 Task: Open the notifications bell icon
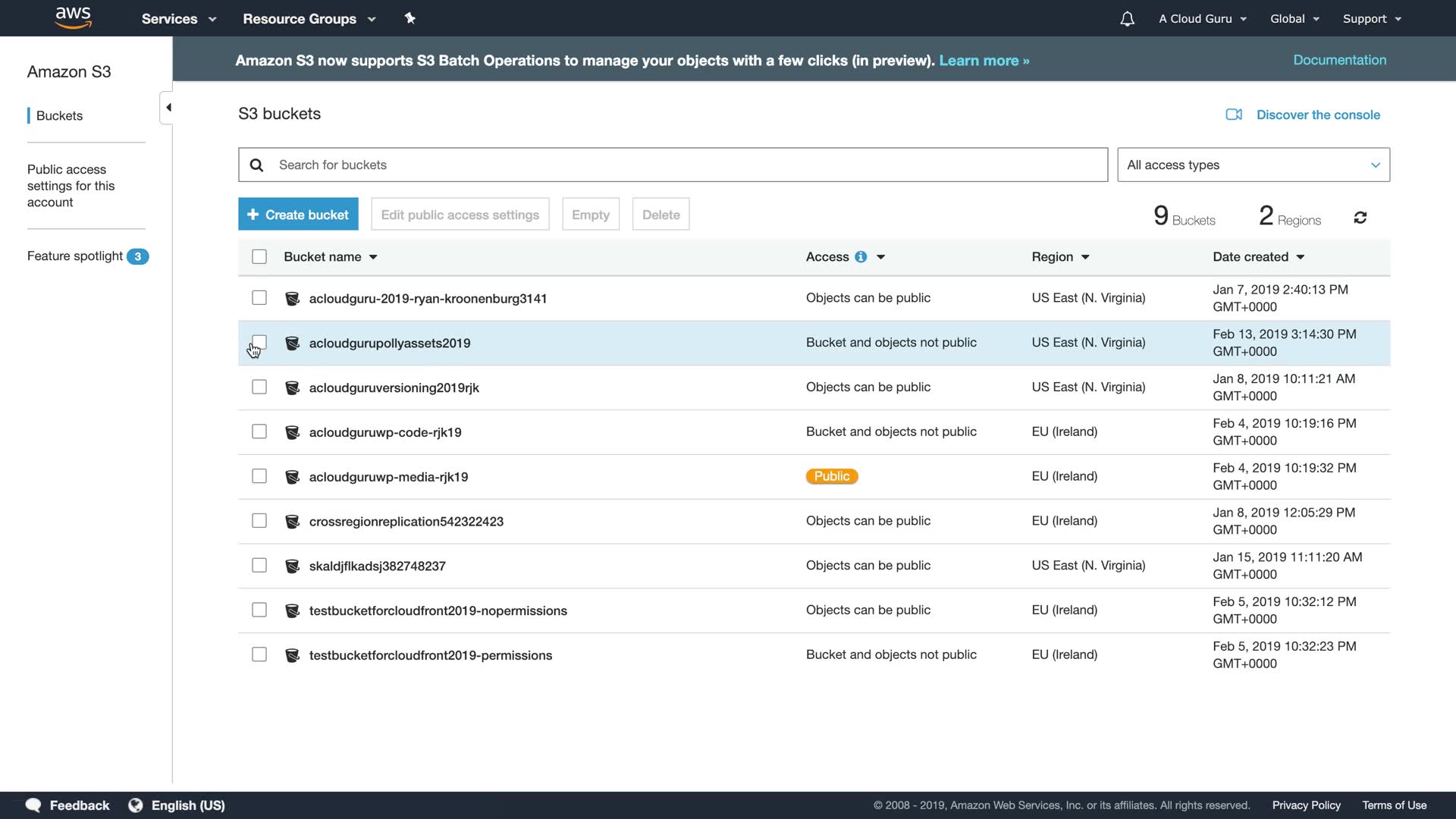(1127, 19)
